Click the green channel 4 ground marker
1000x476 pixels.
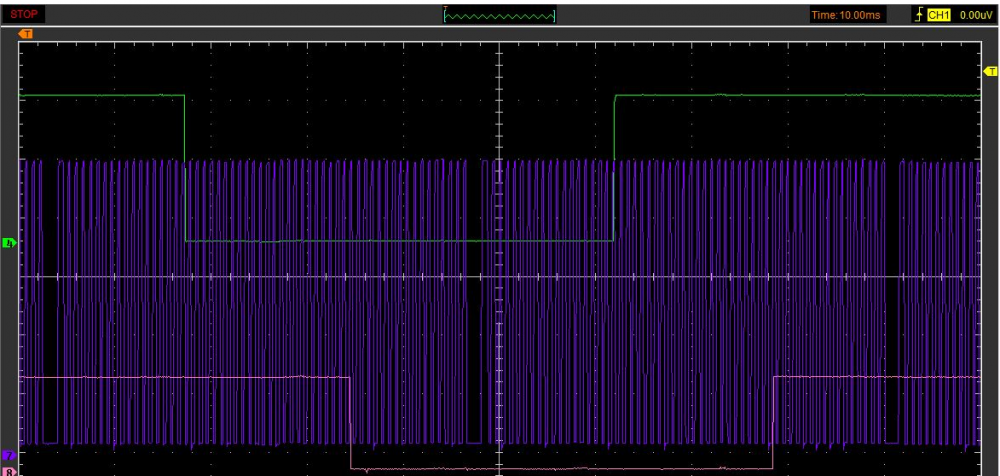click(x=10, y=243)
